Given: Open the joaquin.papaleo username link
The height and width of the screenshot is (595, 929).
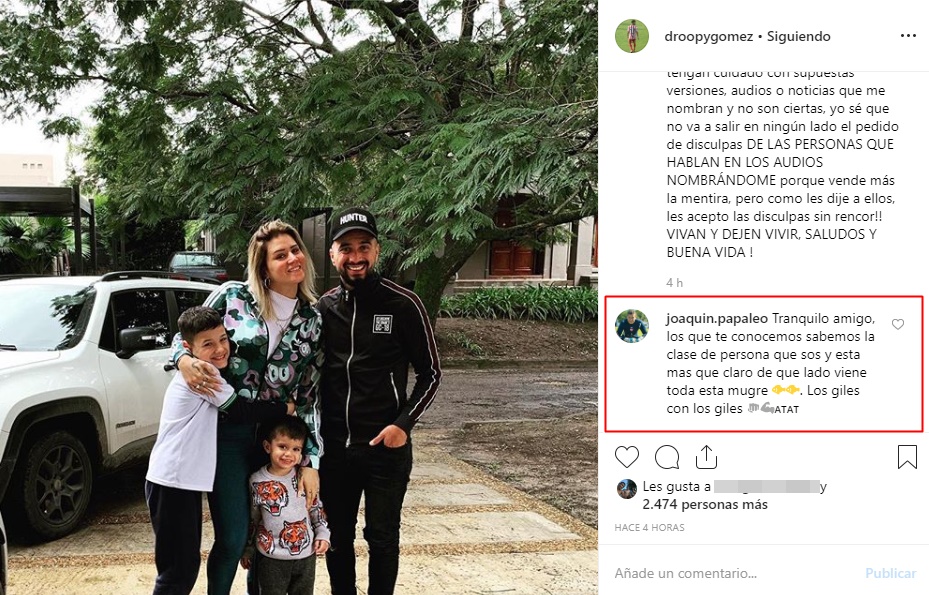Looking at the screenshot, I should pos(717,319).
